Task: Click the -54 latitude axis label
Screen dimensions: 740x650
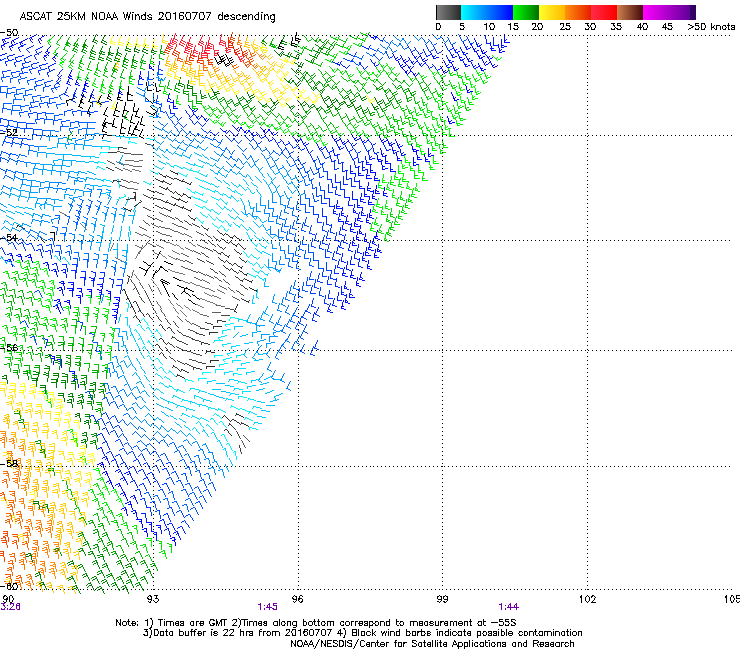Action: point(9,237)
